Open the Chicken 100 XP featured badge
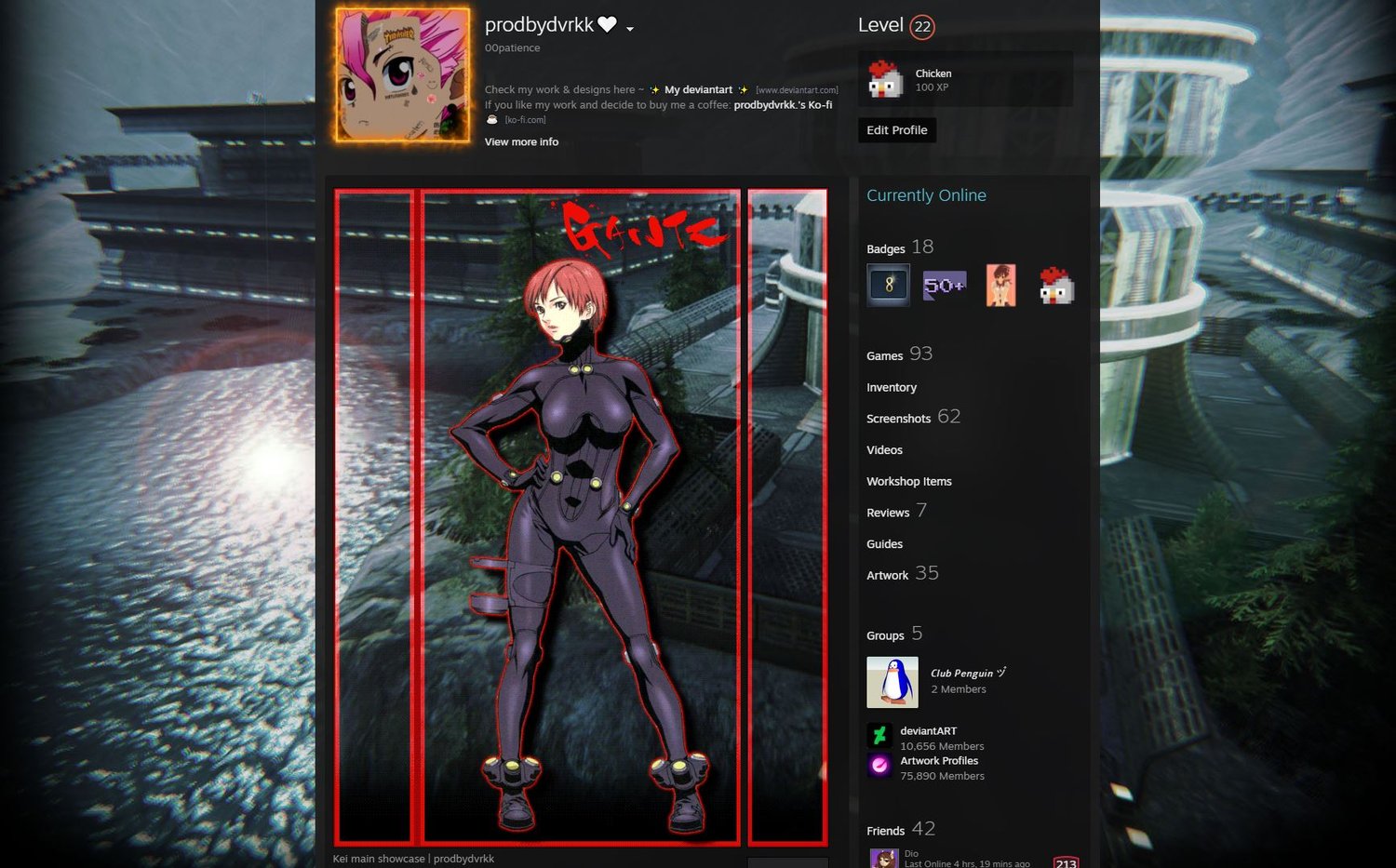 (965, 79)
